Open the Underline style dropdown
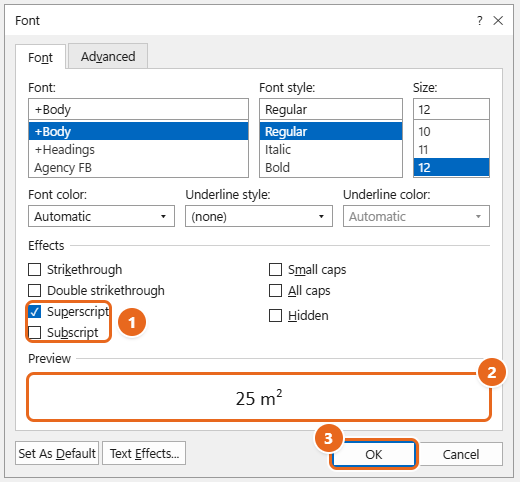The height and width of the screenshot is (482, 520). pyautogui.click(x=259, y=216)
